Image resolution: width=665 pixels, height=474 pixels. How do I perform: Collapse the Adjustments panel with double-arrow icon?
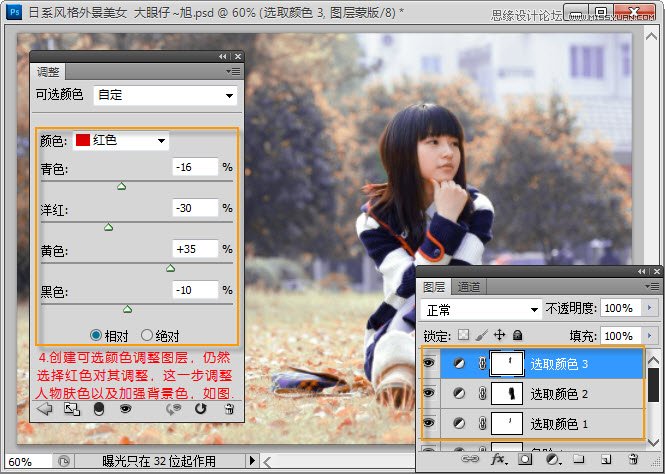click(223, 56)
